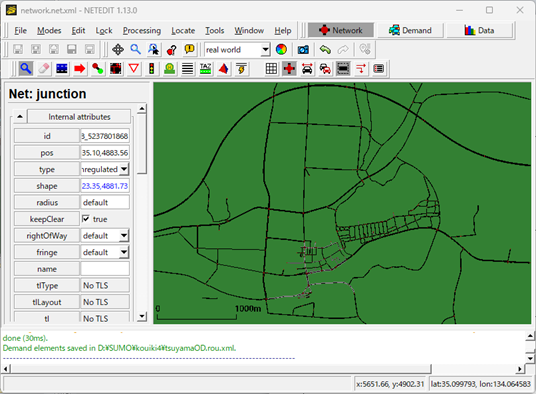This screenshot has width=536, height=394.
Task: Open the Tools menu
Action: point(215,30)
